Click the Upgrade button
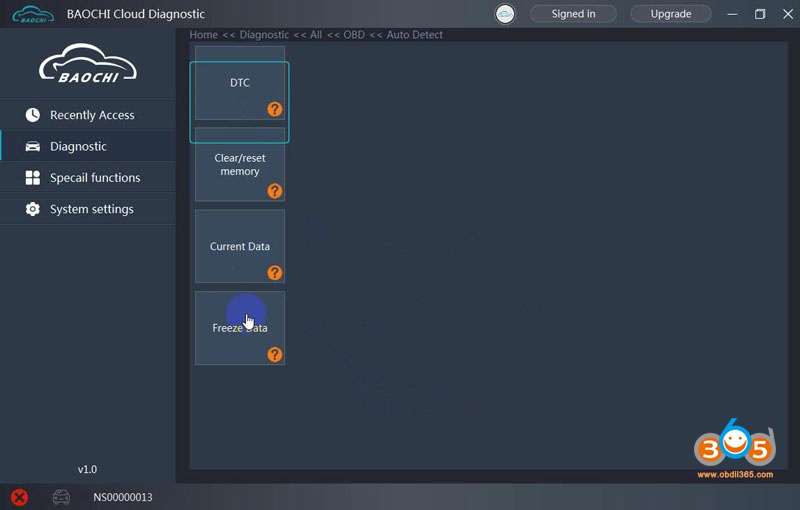 pyautogui.click(x=671, y=14)
